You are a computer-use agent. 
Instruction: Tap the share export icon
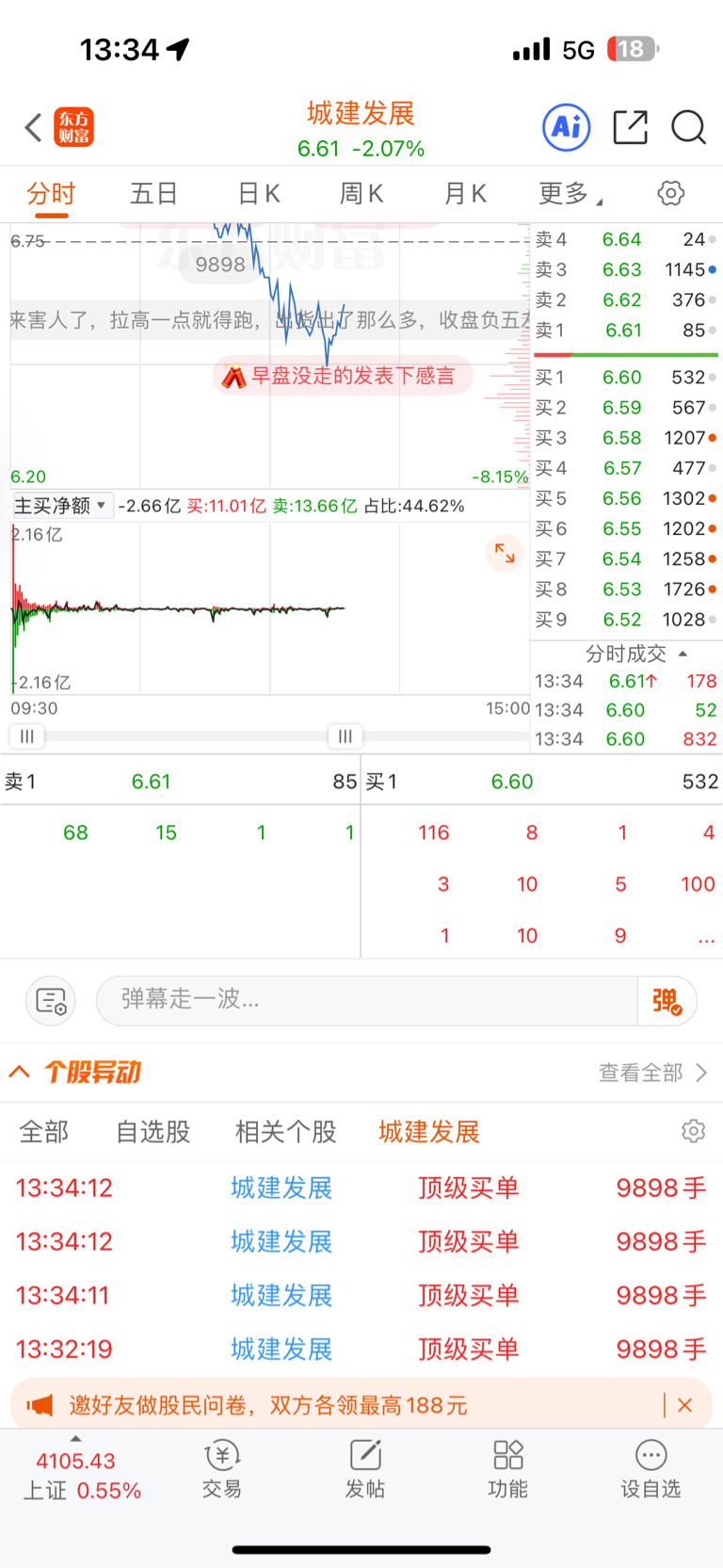(630, 127)
